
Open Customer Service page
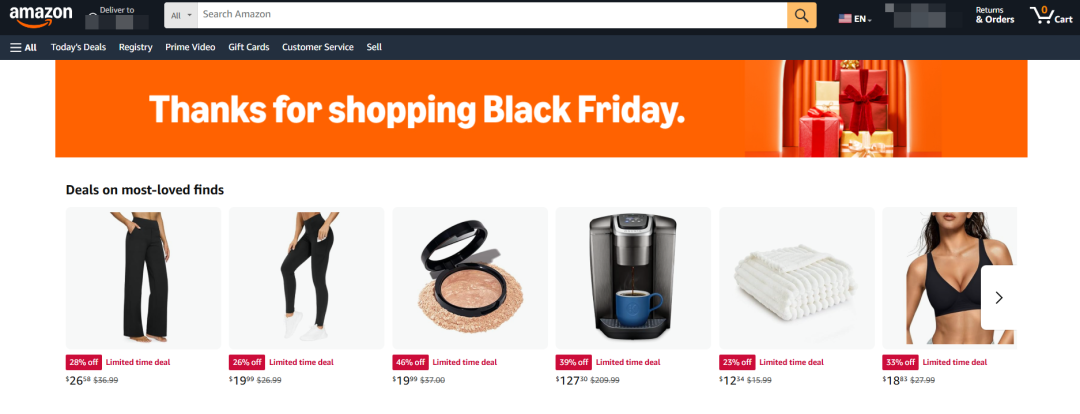click(318, 48)
